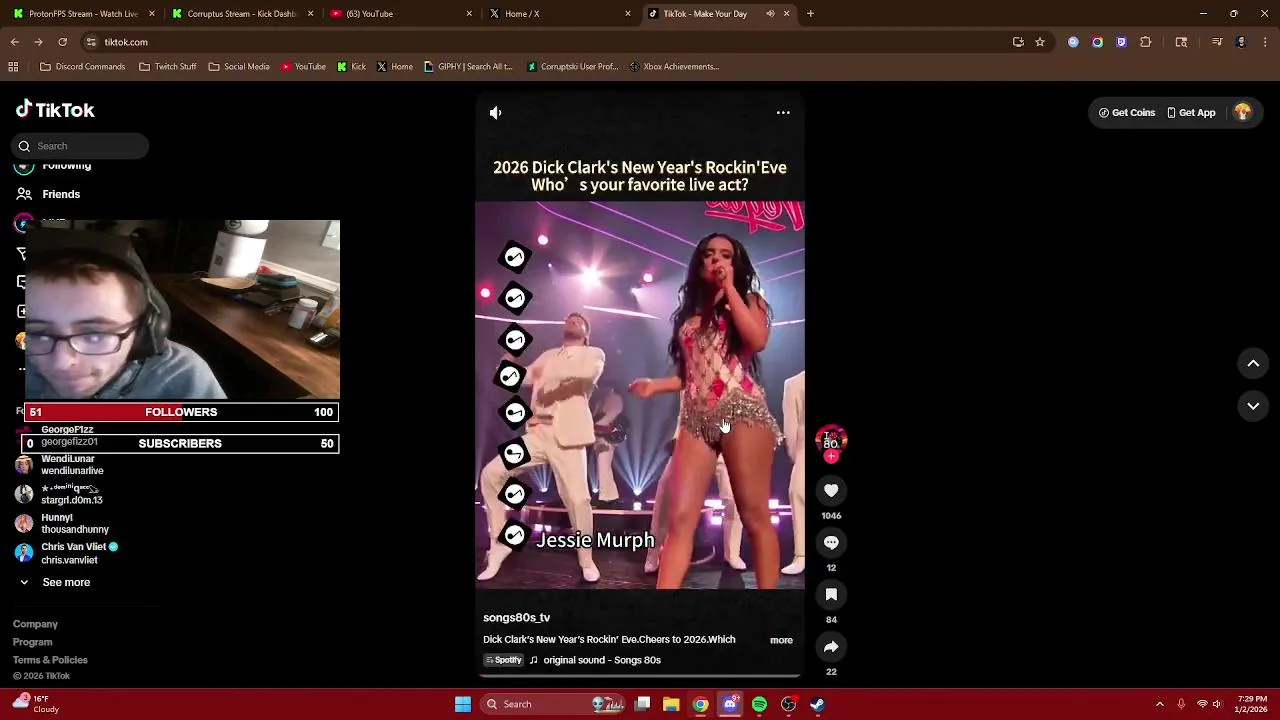1280x720 pixels.
Task: Open Steam from the taskbar
Action: [817, 704]
